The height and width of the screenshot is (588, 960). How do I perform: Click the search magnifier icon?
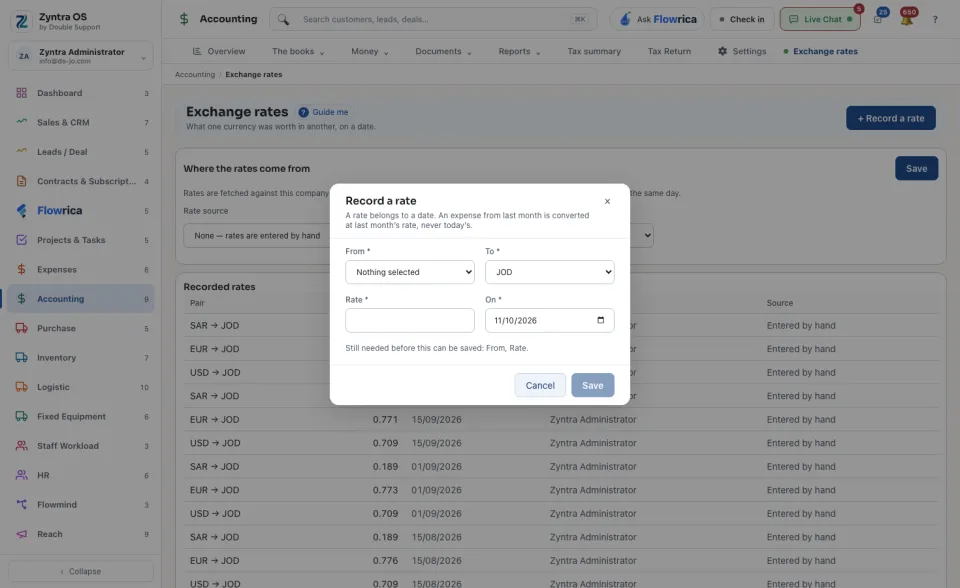pos(283,20)
